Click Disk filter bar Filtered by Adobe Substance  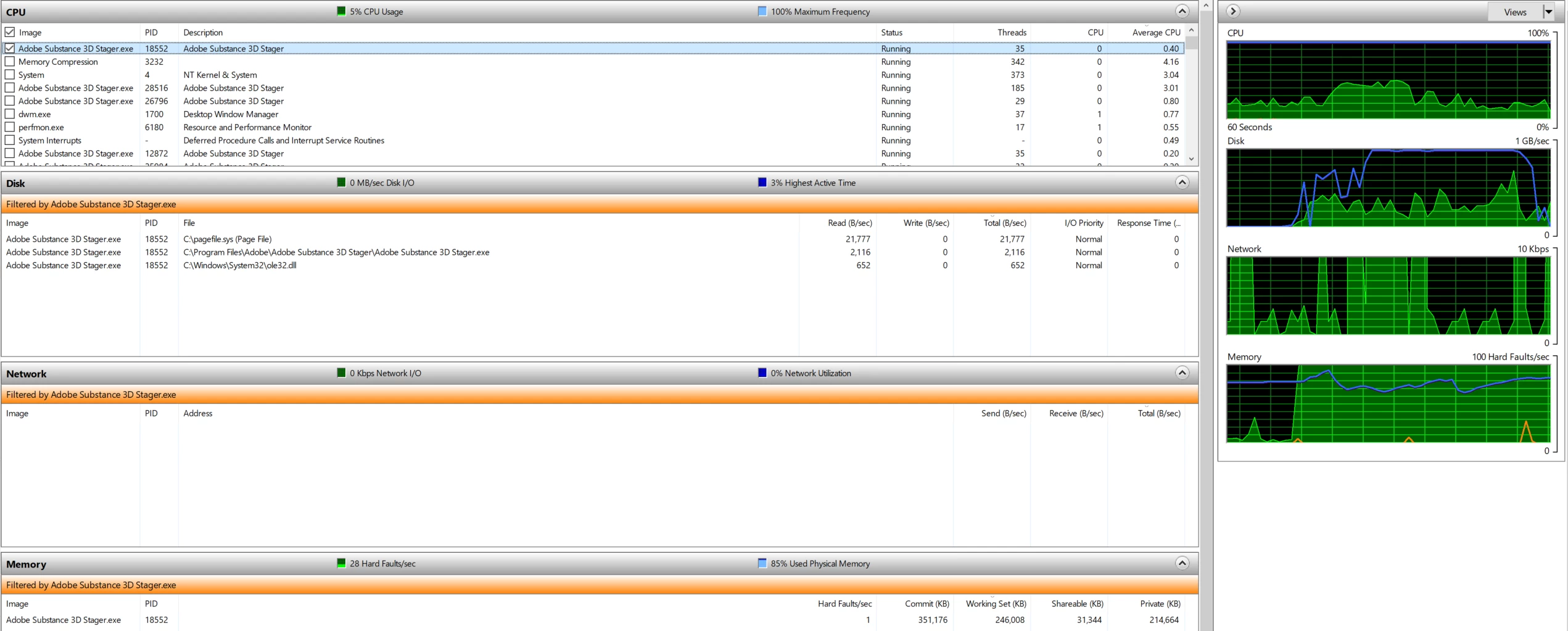(x=600, y=204)
